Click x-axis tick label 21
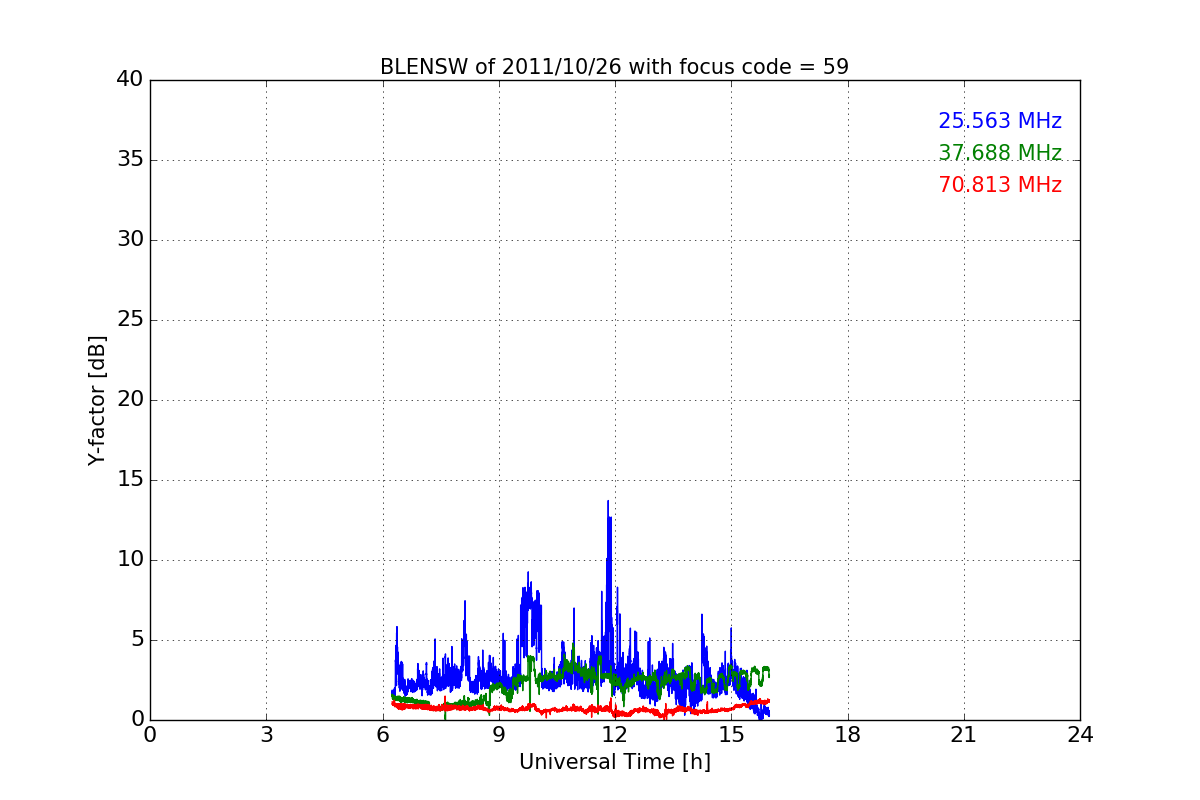The width and height of the screenshot is (1200, 800). pyautogui.click(x=964, y=735)
